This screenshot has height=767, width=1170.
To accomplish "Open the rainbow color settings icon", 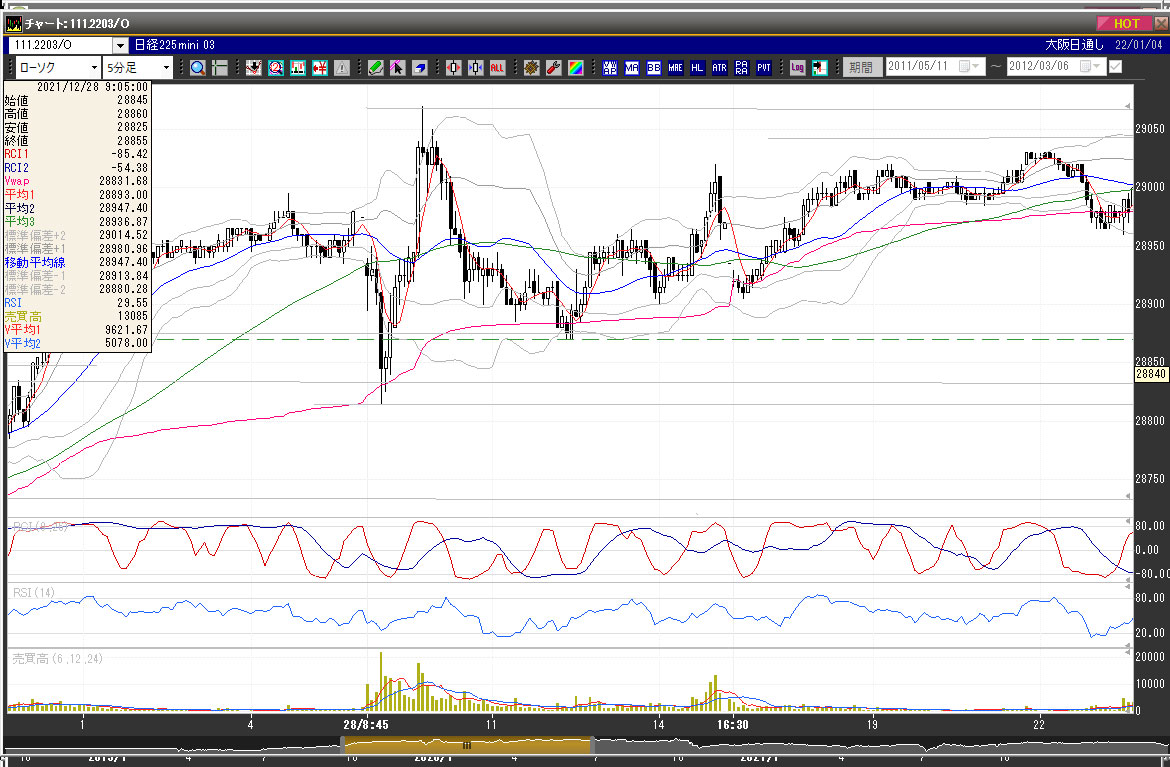I will coord(575,68).
